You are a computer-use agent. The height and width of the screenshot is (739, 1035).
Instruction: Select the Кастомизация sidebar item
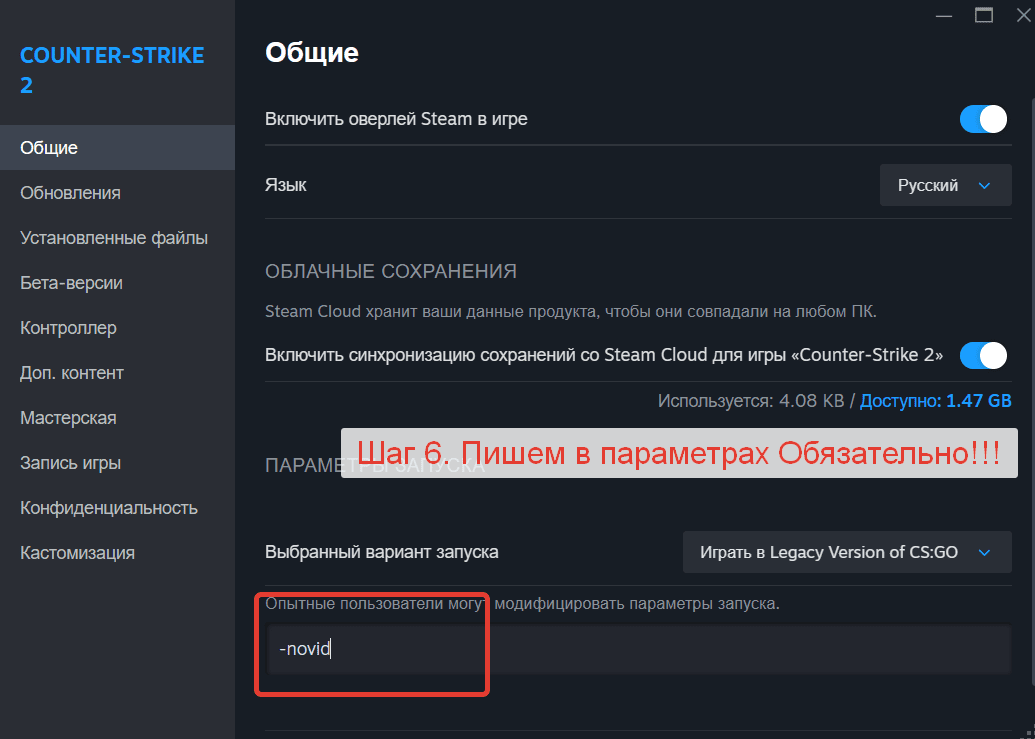[77, 553]
